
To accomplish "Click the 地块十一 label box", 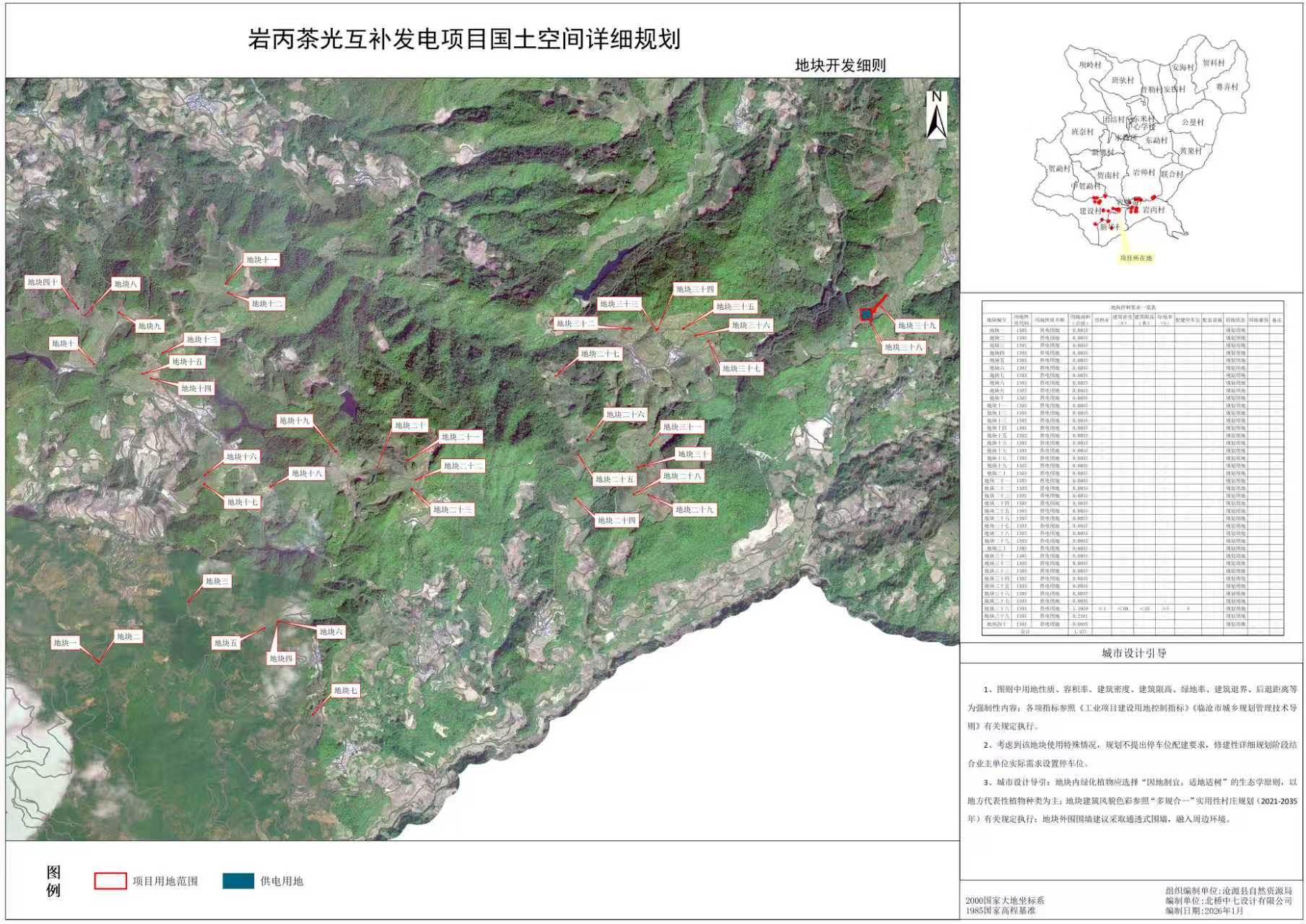I will tap(261, 260).
